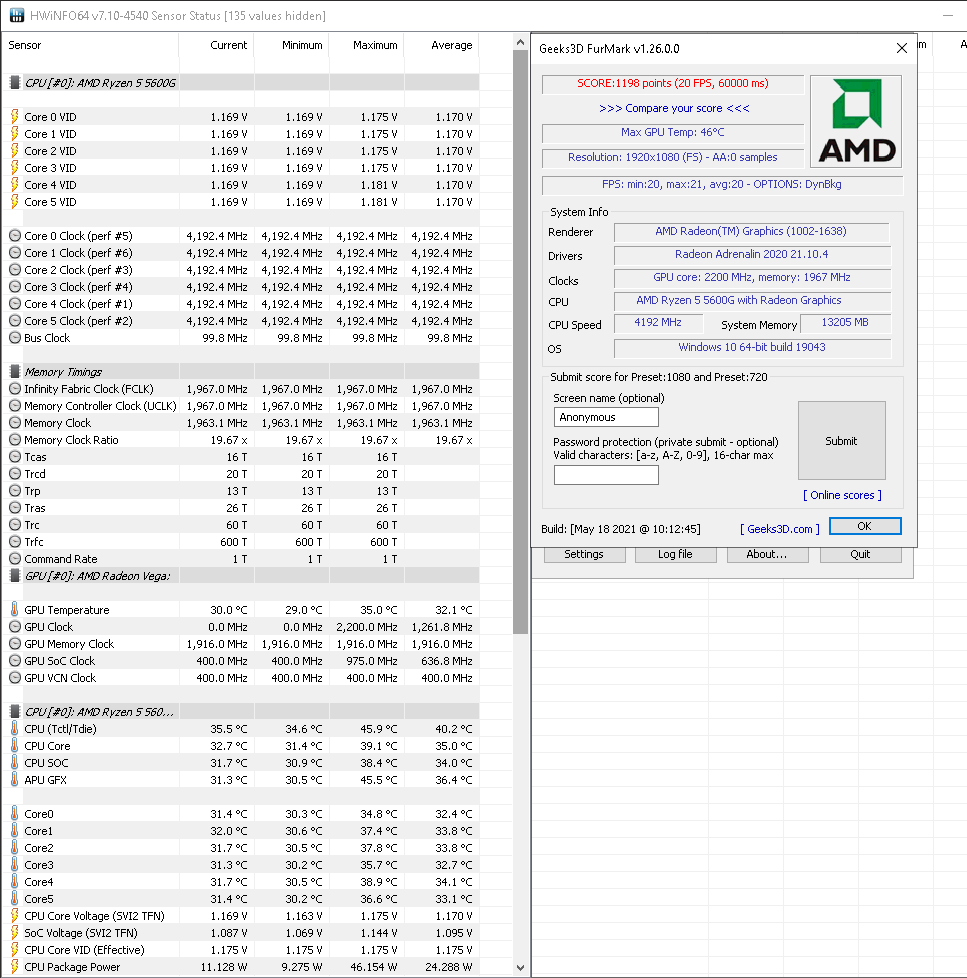The width and height of the screenshot is (967, 978).
Task: Click the sensor list vertical scrollbar thumb
Action: 520,342
